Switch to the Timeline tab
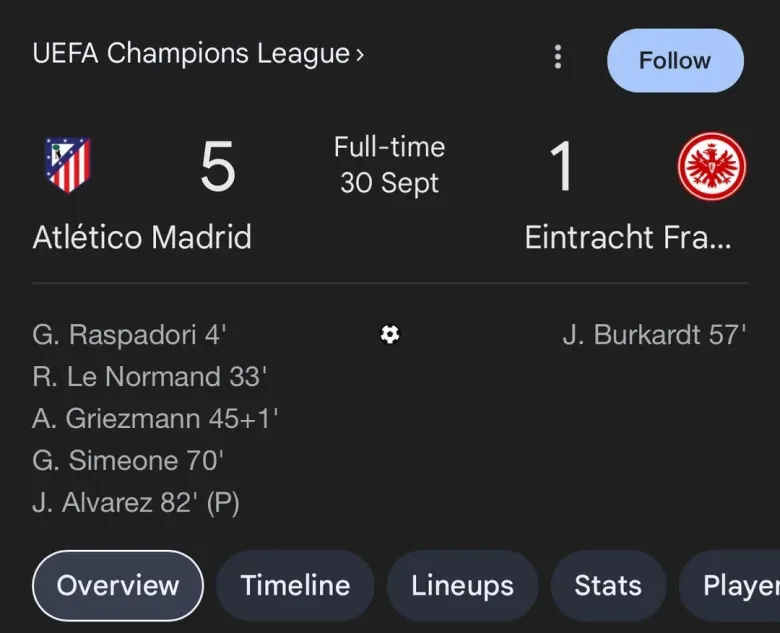 pyautogui.click(x=295, y=585)
